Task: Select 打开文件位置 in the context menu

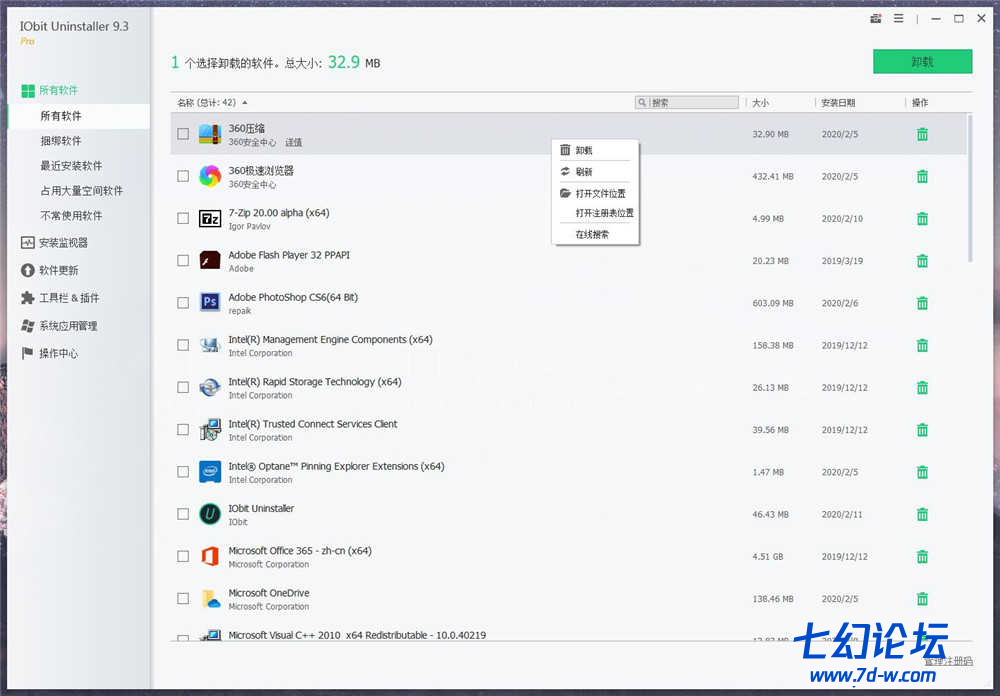Action: click(x=595, y=193)
